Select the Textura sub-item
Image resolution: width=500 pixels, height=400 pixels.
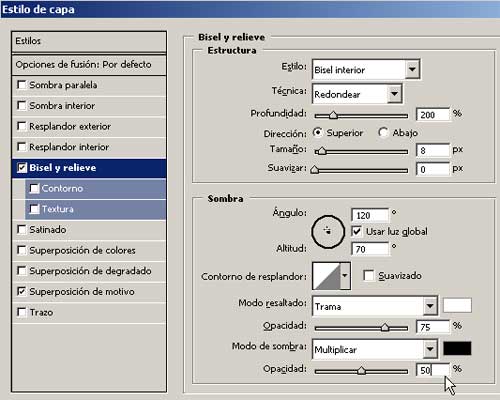[x=95, y=209]
